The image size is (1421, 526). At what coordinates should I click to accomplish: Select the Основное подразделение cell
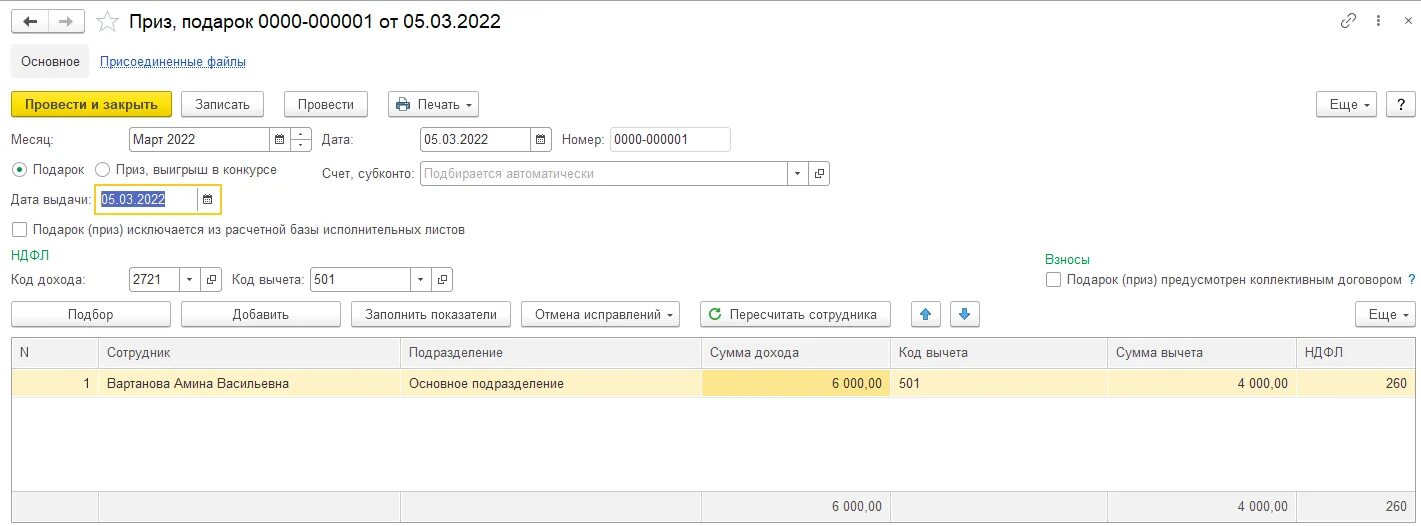coord(551,383)
